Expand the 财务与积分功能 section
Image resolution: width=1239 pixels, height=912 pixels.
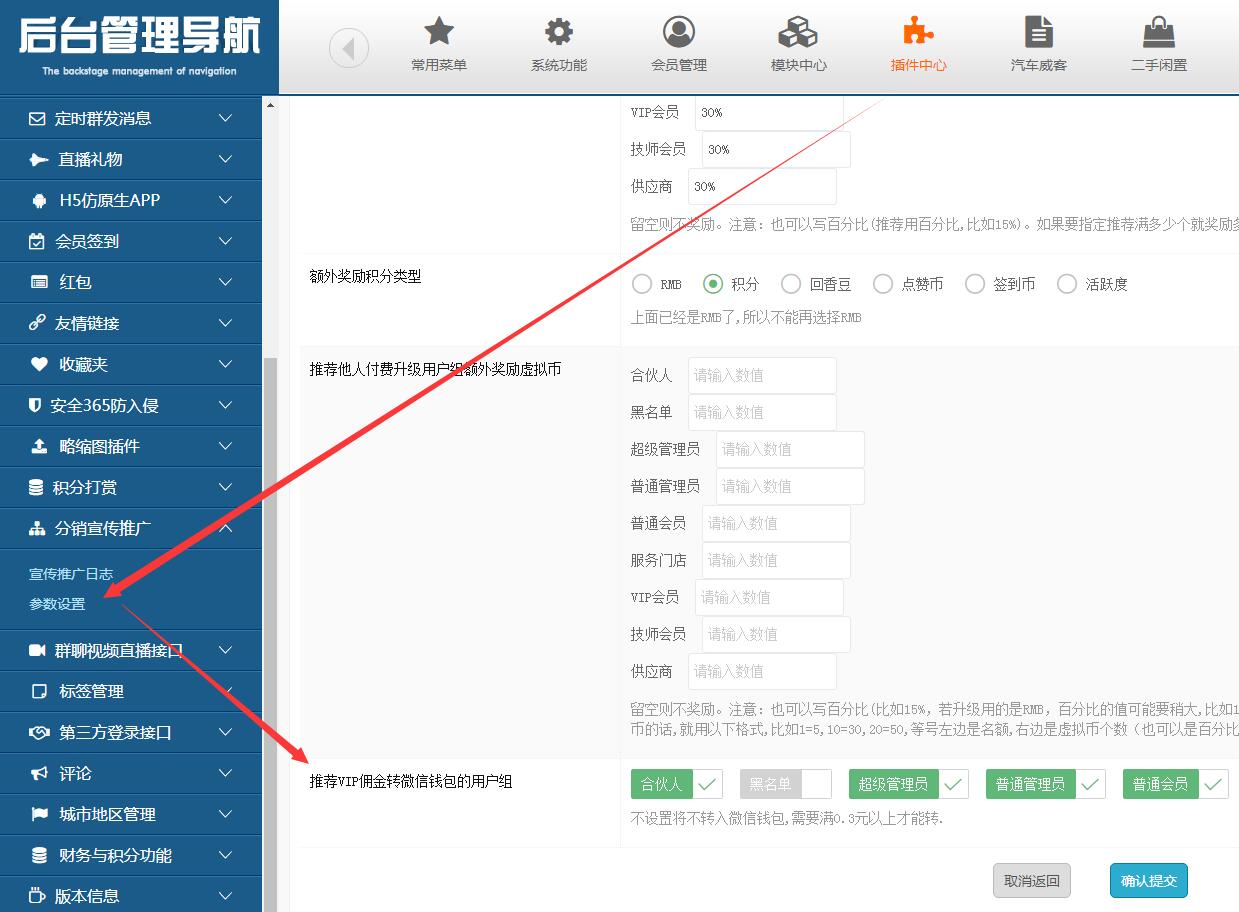(x=130, y=855)
